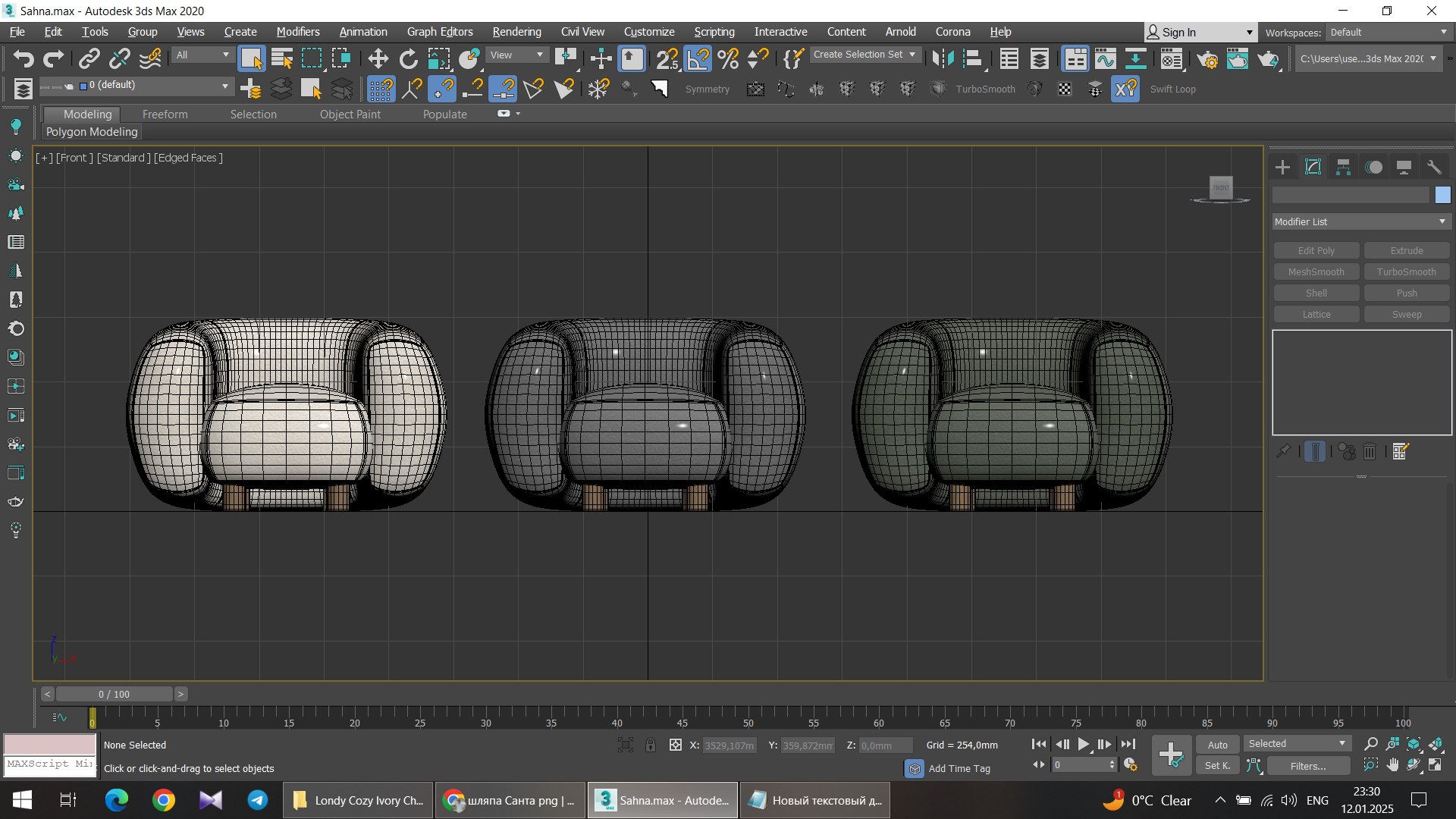Activate the Select Object tool

tap(251, 58)
